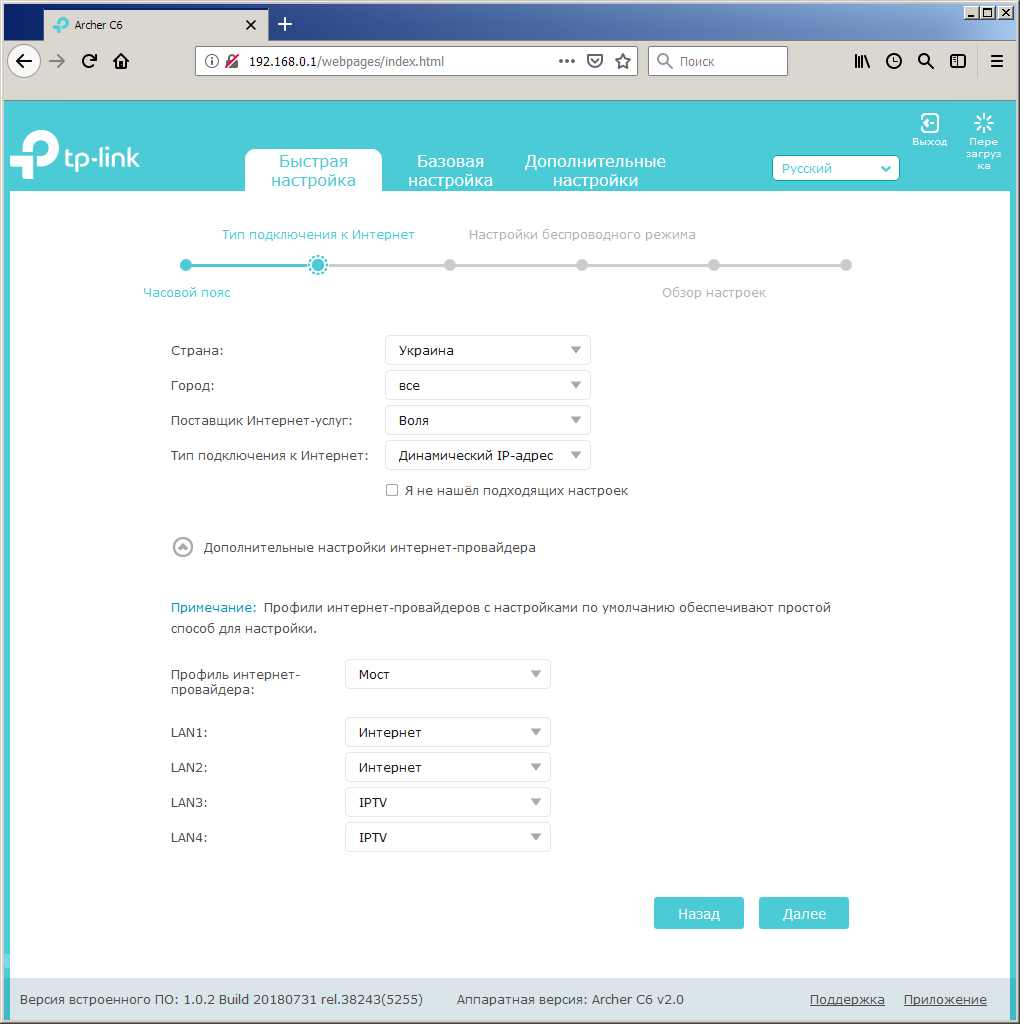Open a new browser tab
Image resolution: width=1020 pixels, height=1024 pixels.
tap(285, 24)
